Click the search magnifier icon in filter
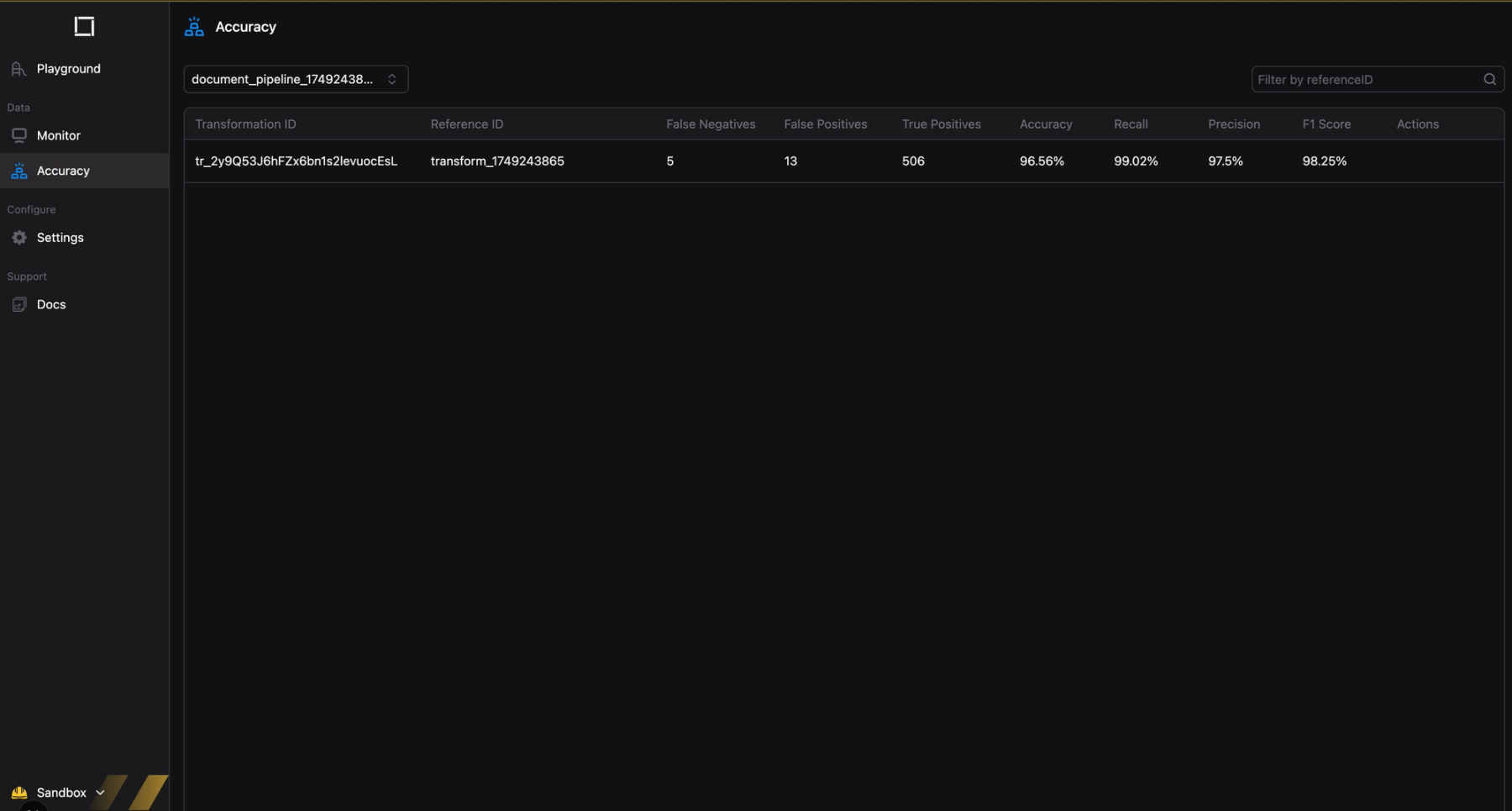Image resolution: width=1512 pixels, height=811 pixels. click(x=1489, y=79)
